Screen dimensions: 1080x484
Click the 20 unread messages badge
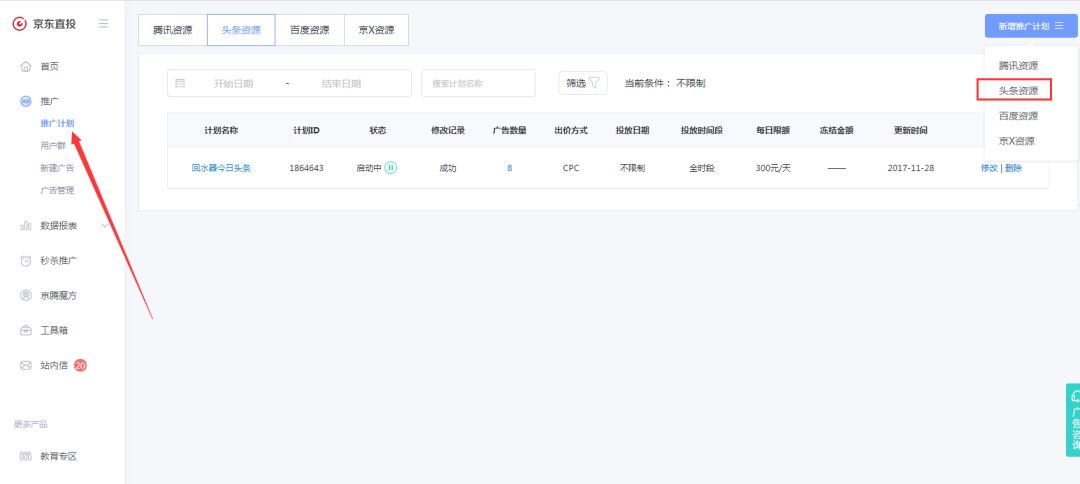coord(80,366)
